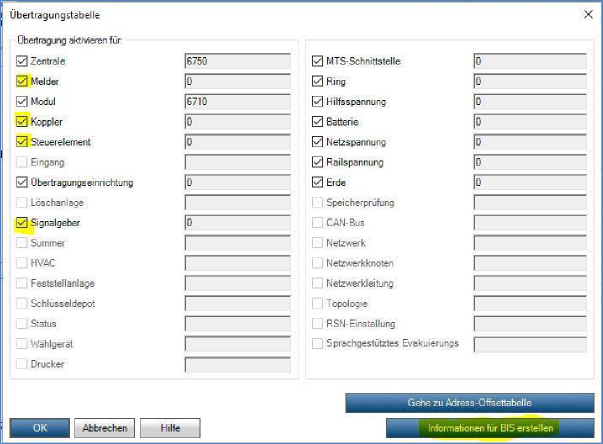Screen dimensions: 603x444
Task: Click the Railspannung offset field
Action: [x=530, y=162]
